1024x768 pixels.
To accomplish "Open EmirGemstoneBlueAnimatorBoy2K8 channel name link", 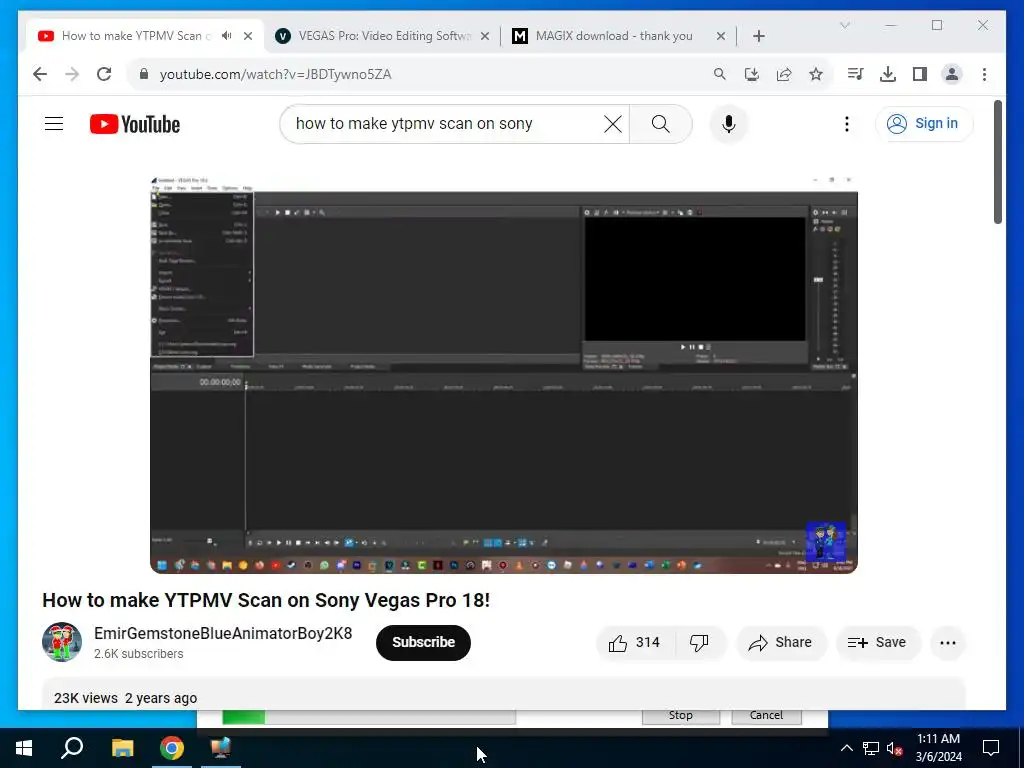I will click(x=223, y=633).
